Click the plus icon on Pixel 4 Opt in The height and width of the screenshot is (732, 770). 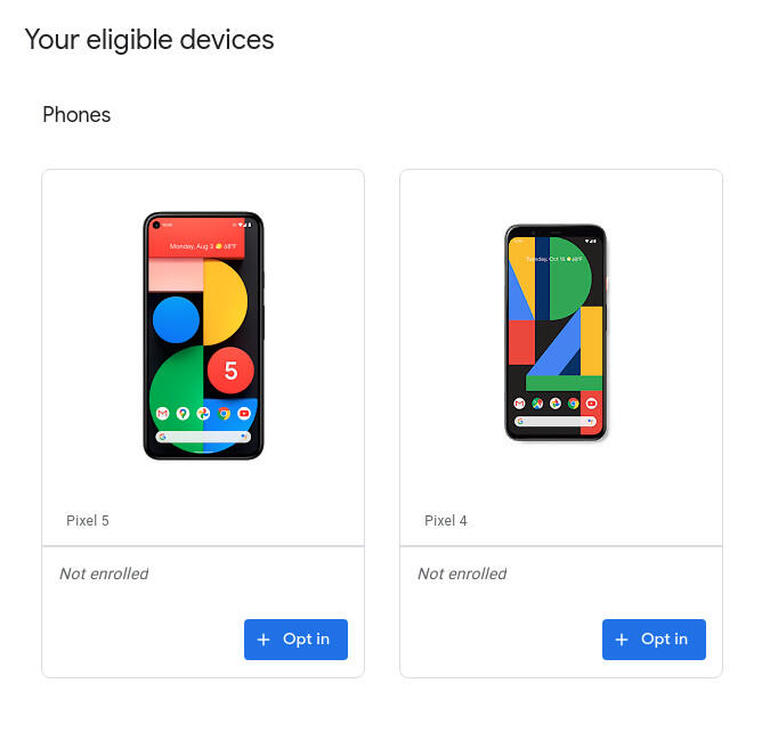[622, 640]
